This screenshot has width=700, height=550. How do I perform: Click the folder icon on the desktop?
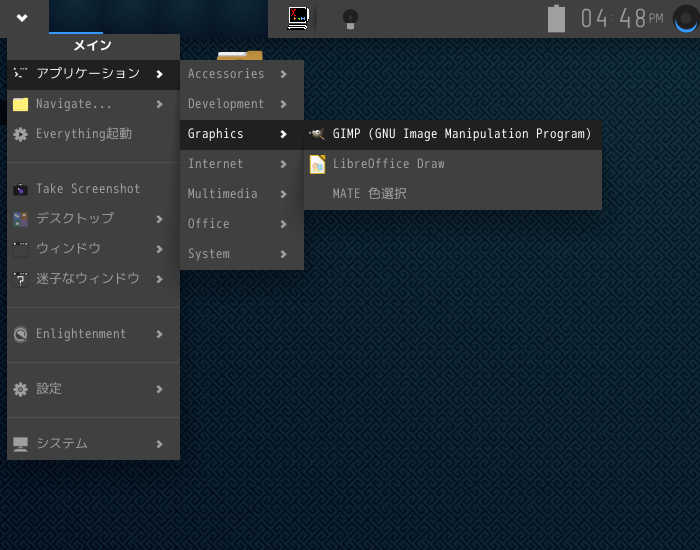240,55
